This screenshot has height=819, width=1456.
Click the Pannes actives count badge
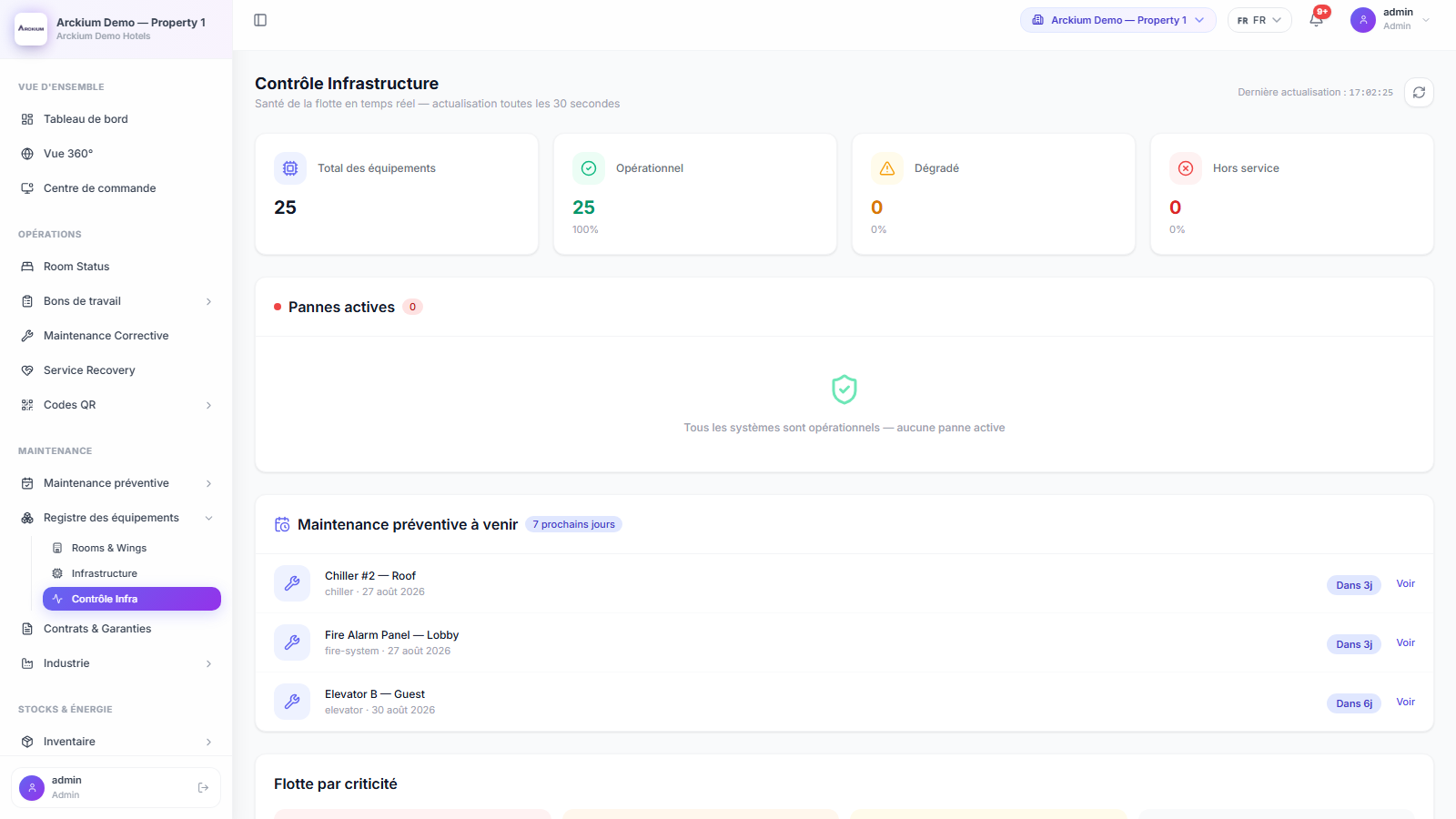point(413,307)
